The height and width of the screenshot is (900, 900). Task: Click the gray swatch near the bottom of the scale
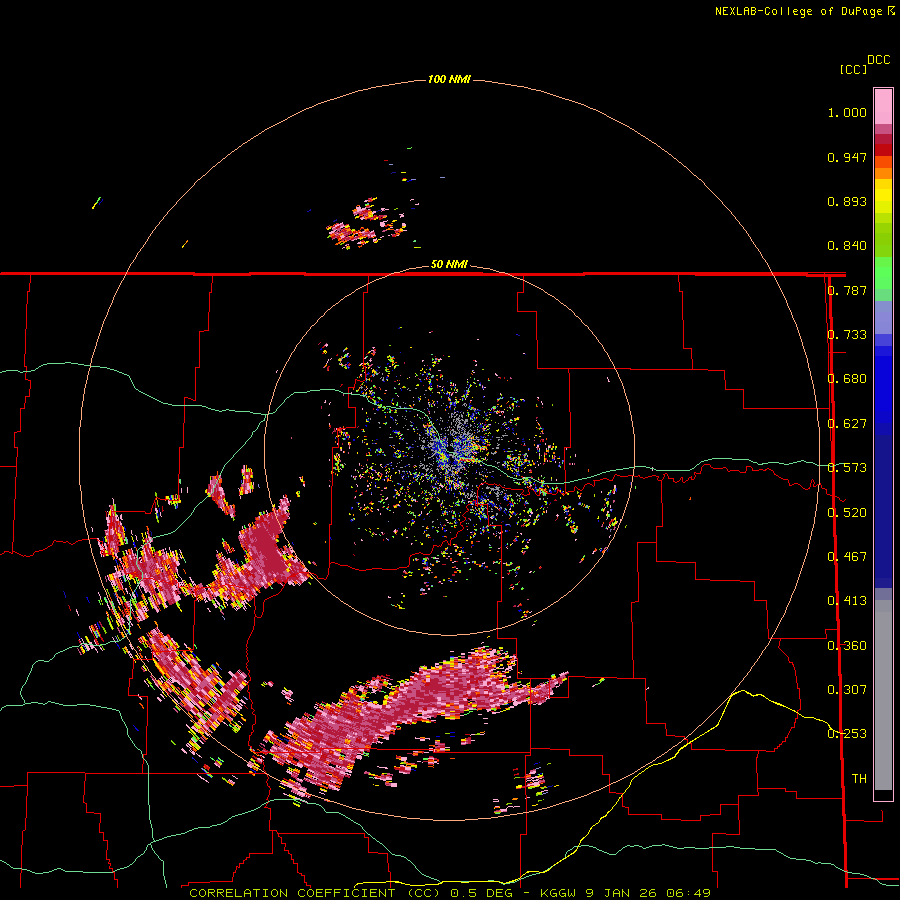pos(883,695)
